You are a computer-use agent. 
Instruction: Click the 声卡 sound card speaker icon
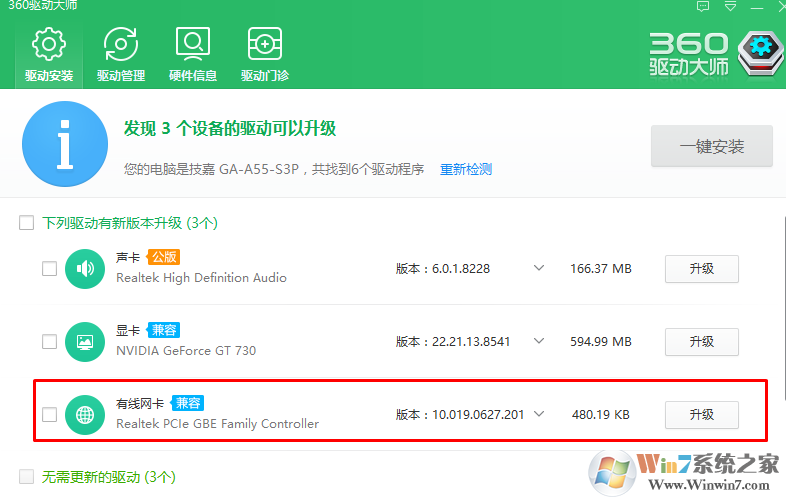(85, 268)
